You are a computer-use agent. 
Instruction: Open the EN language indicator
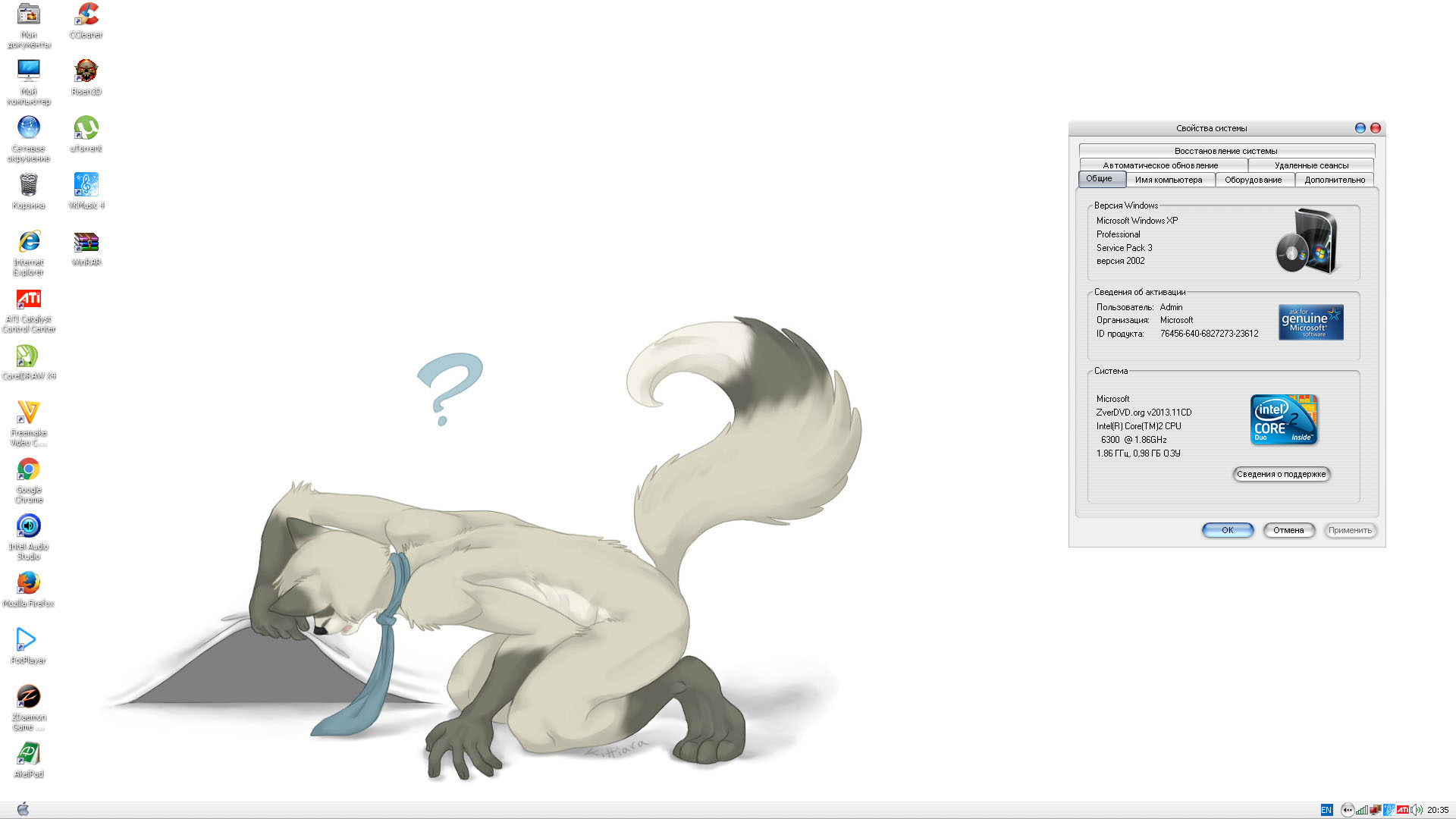coord(1326,810)
